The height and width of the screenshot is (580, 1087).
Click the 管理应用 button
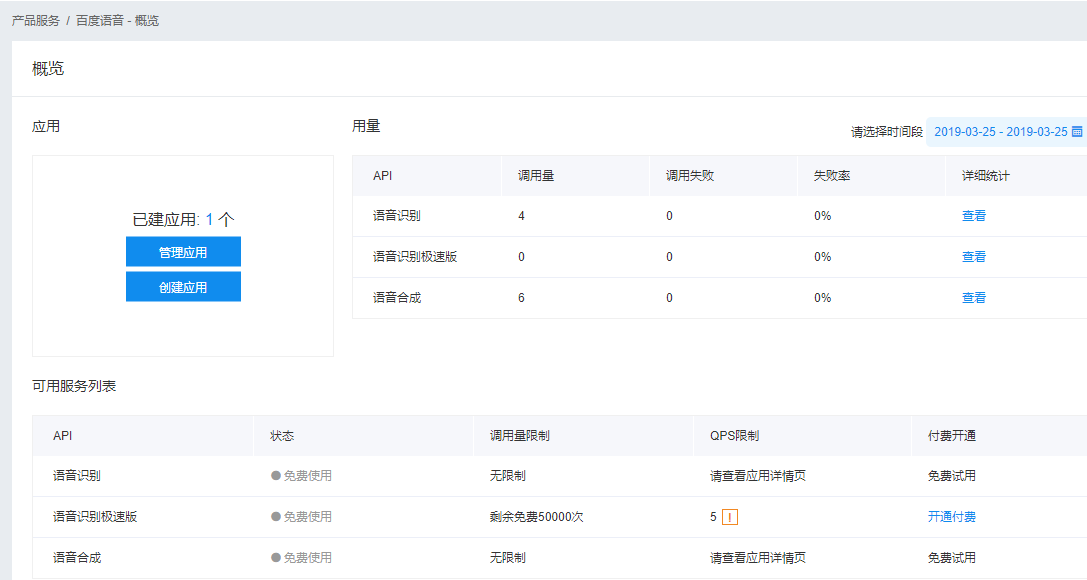(x=183, y=251)
